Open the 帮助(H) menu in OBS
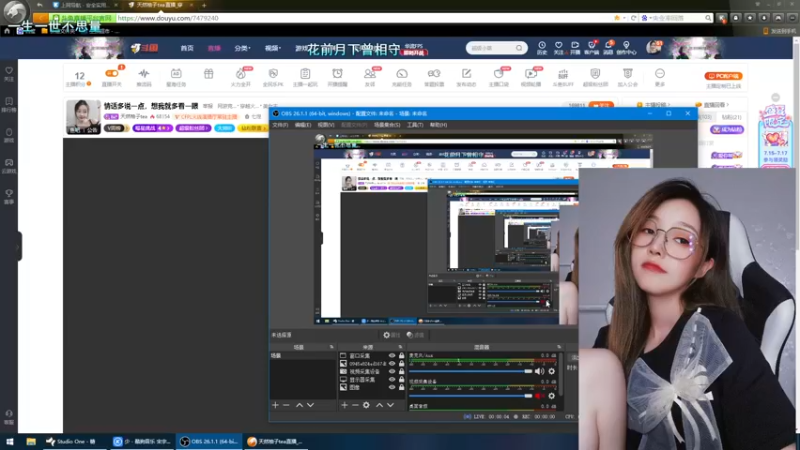 click(x=438, y=125)
